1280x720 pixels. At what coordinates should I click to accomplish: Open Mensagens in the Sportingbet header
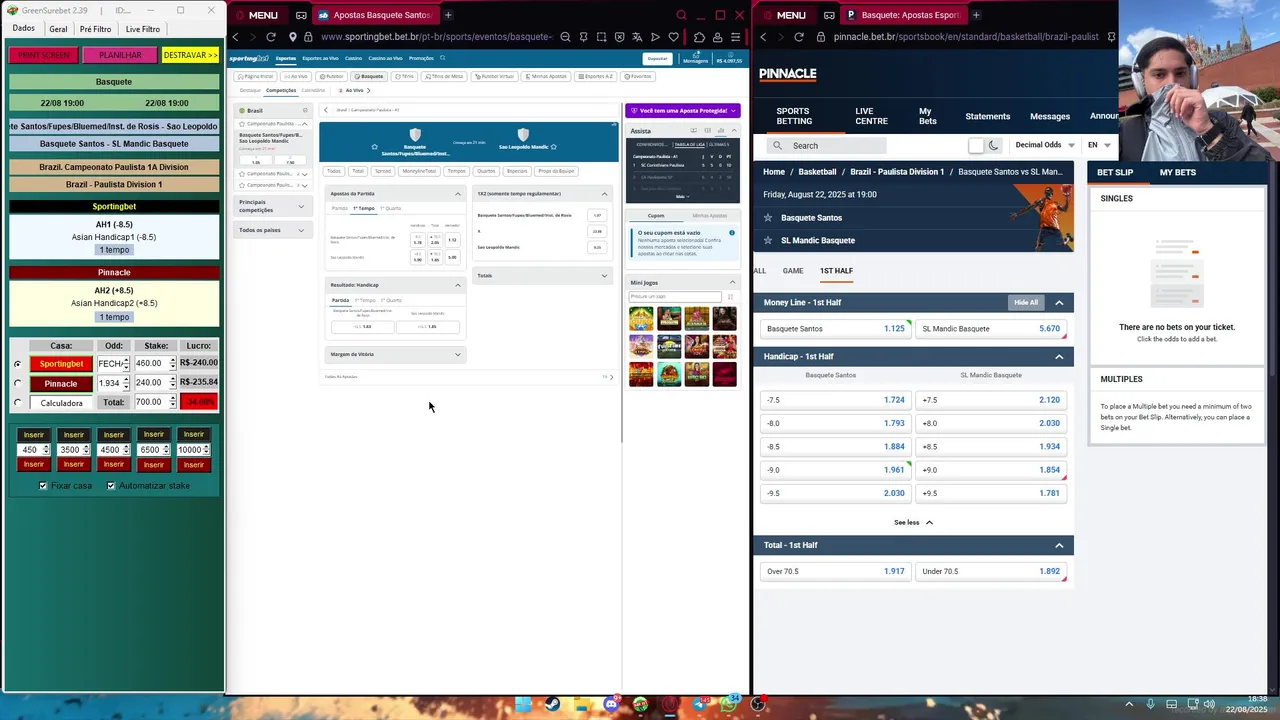coord(695,60)
